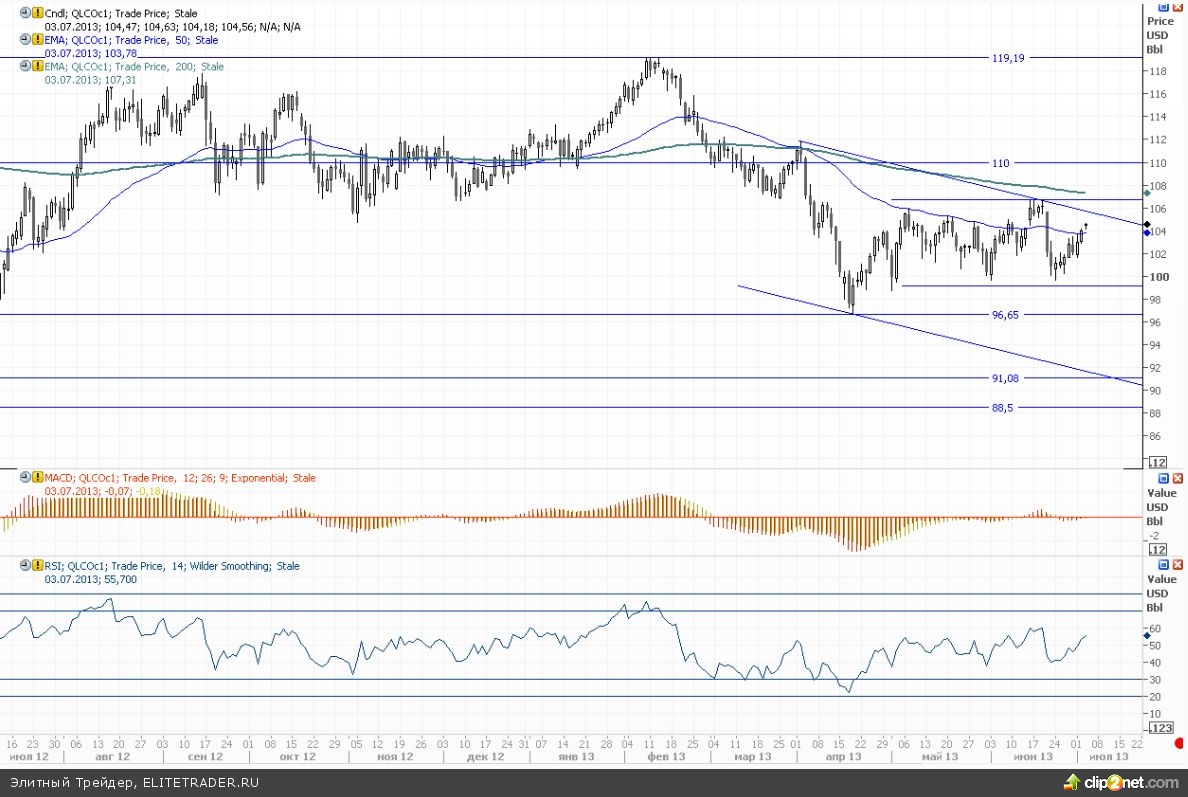
Task: Select the MACD 12; 26; 9 legend text
Action: [180, 478]
